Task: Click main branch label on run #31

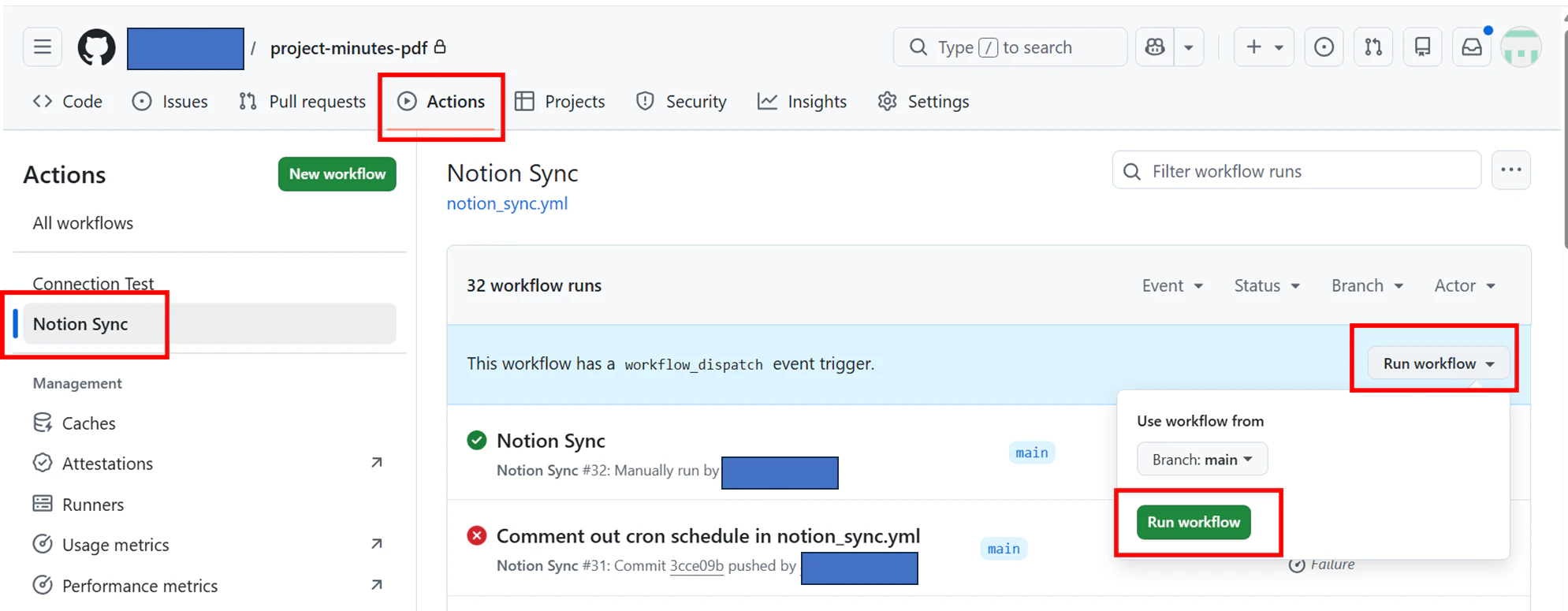Action: [1004, 549]
